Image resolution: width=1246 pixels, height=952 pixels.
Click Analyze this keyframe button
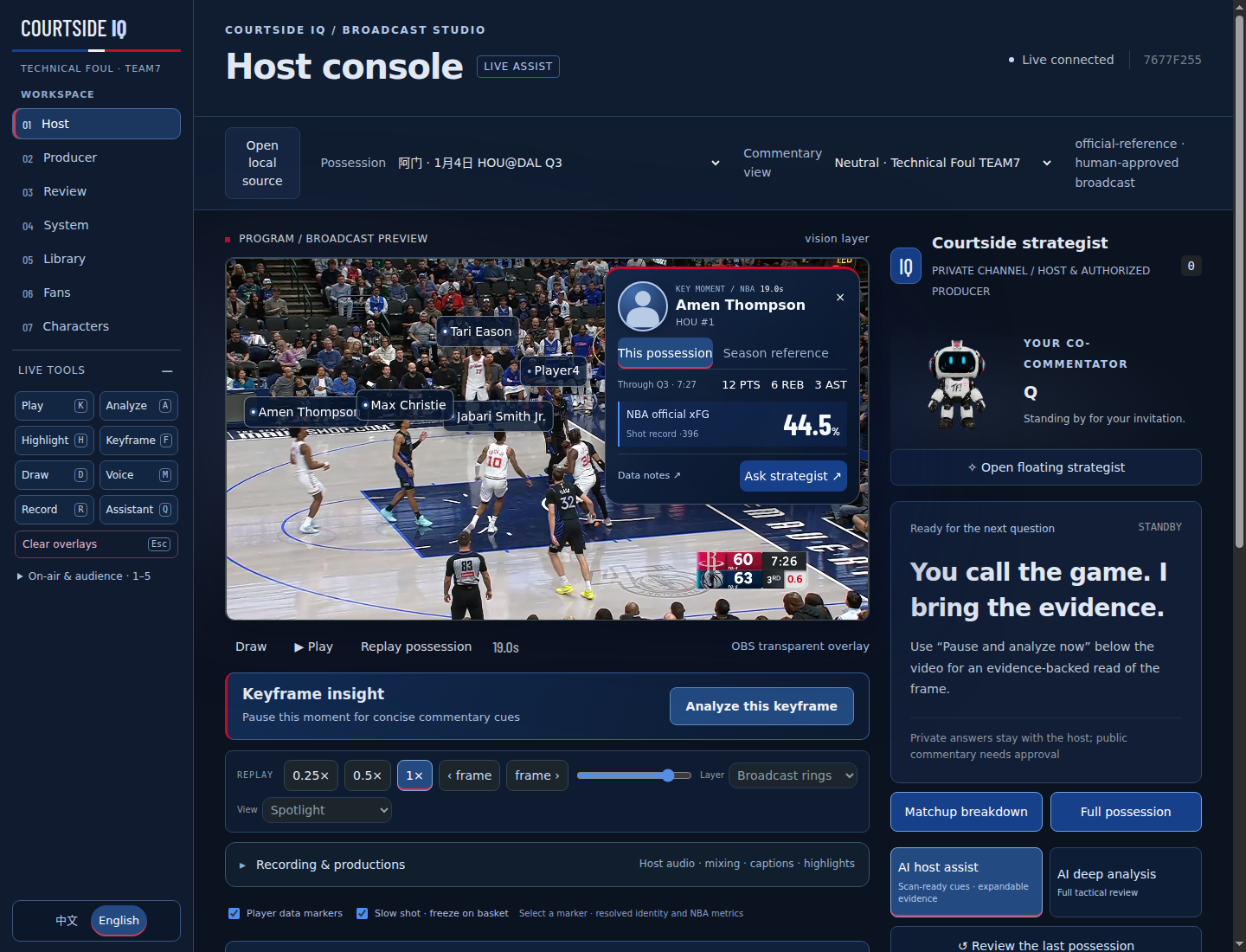click(x=761, y=706)
